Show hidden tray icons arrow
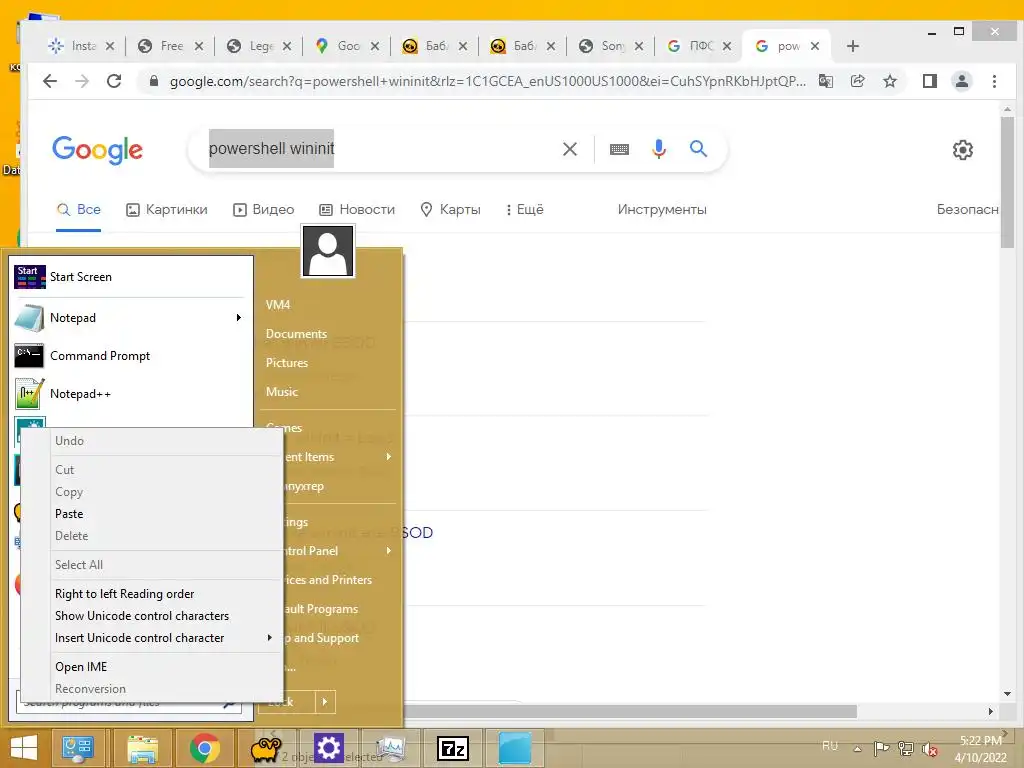1024x768 pixels. [x=857, y=748]
